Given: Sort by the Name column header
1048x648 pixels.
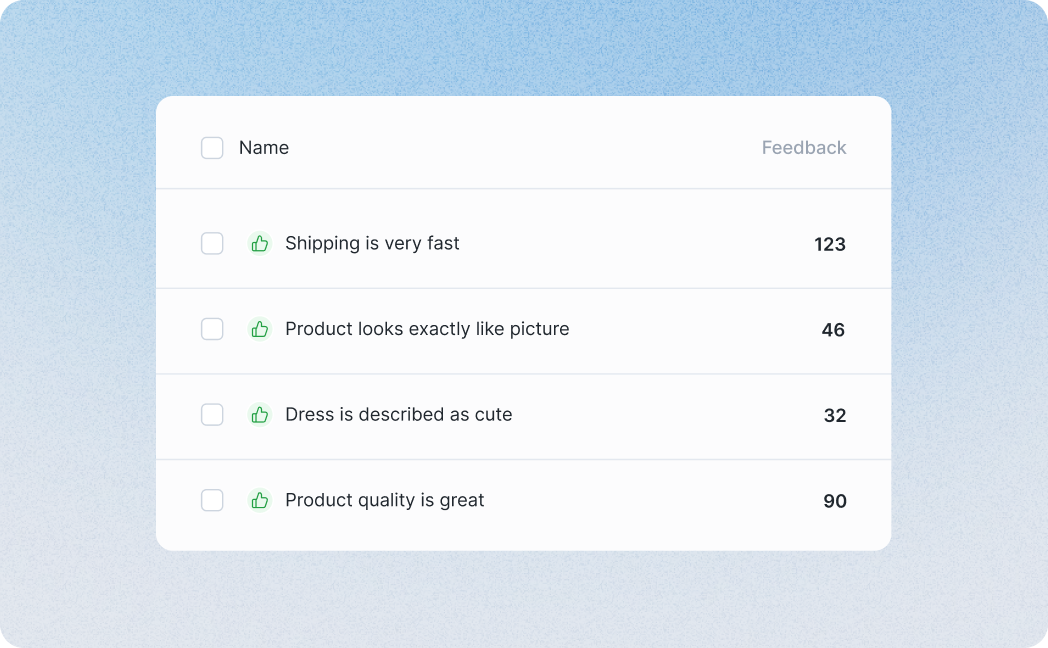Looking at the screenshot, I should point(264,148).
